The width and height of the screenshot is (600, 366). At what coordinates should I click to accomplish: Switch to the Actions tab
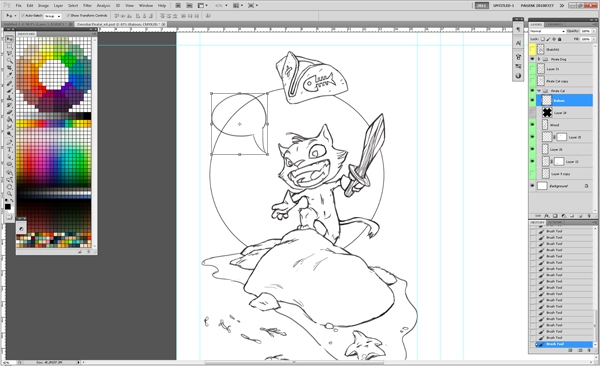(555, 222)
